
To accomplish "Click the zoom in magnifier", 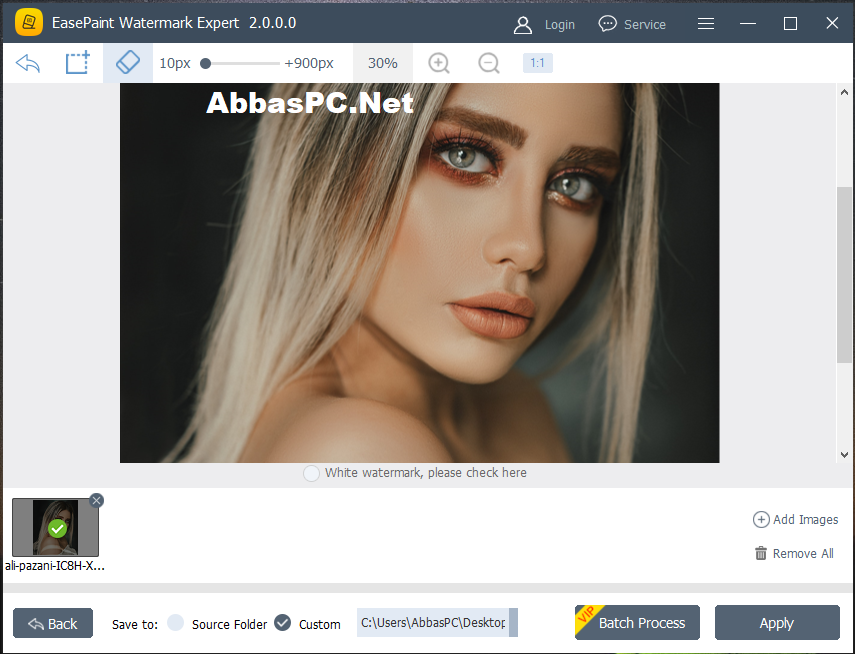I will coord(439,63).
